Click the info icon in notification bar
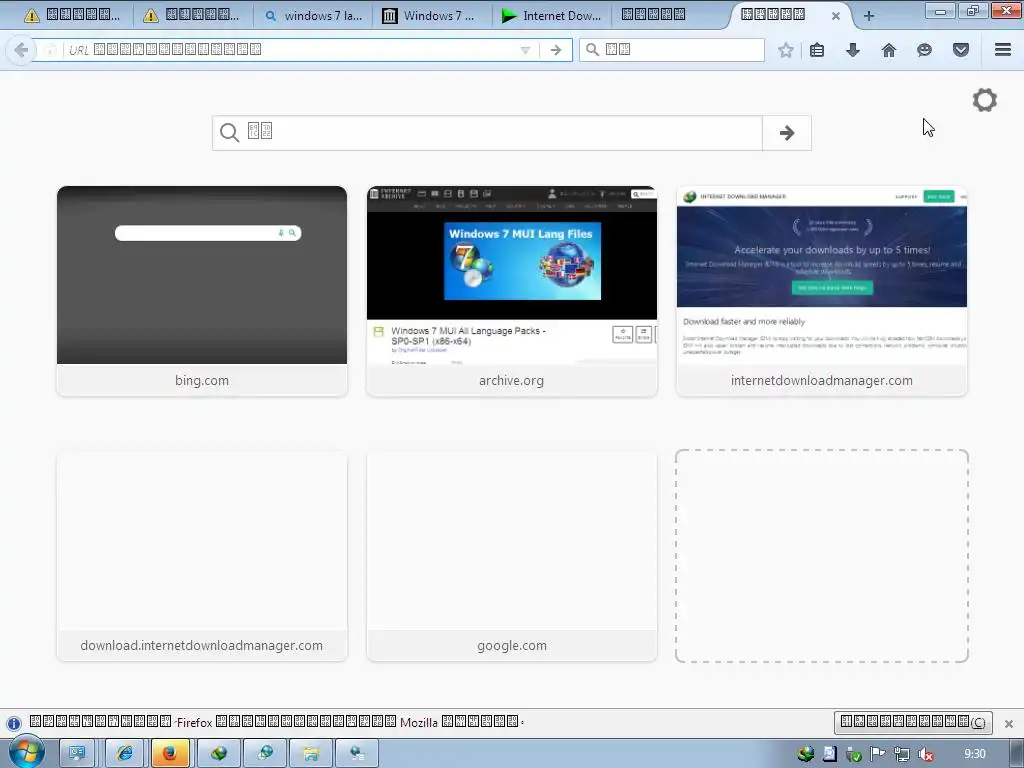This screenshot has height=768, width=1024. 14,723
